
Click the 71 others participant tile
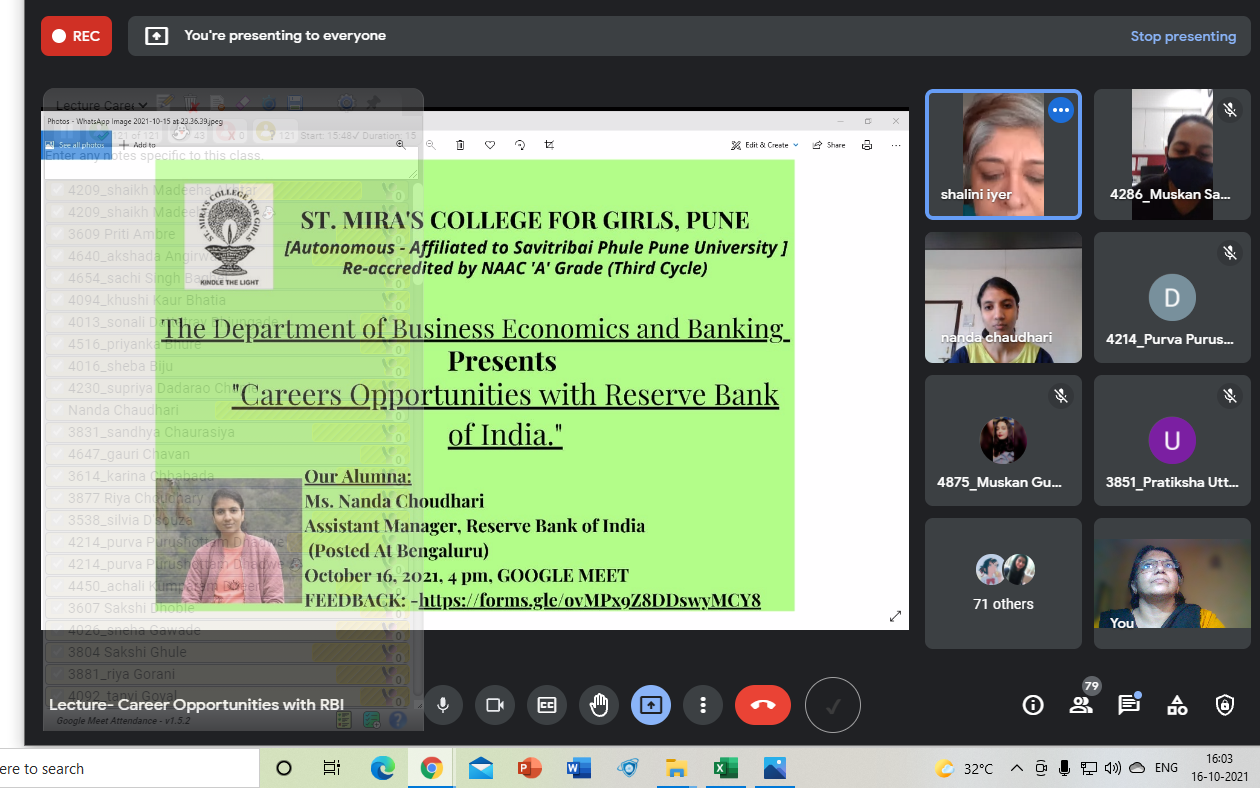pos(1003,583)
